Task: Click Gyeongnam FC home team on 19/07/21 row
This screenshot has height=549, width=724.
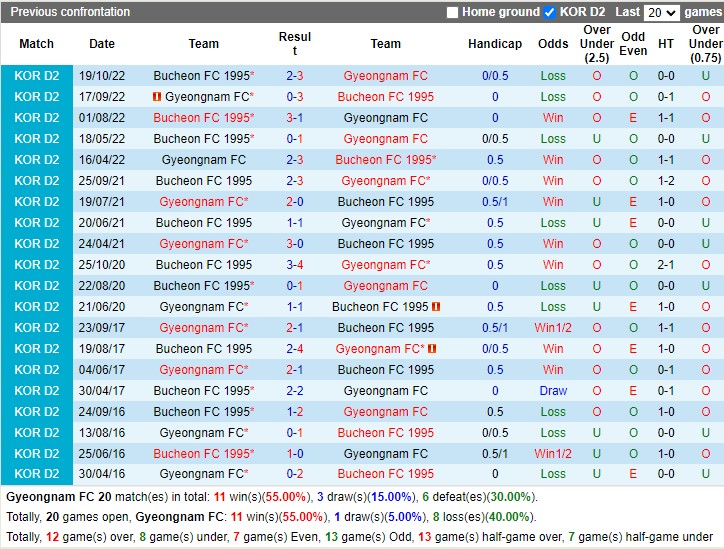Action: pyautogui.click(x=204, y=202)
